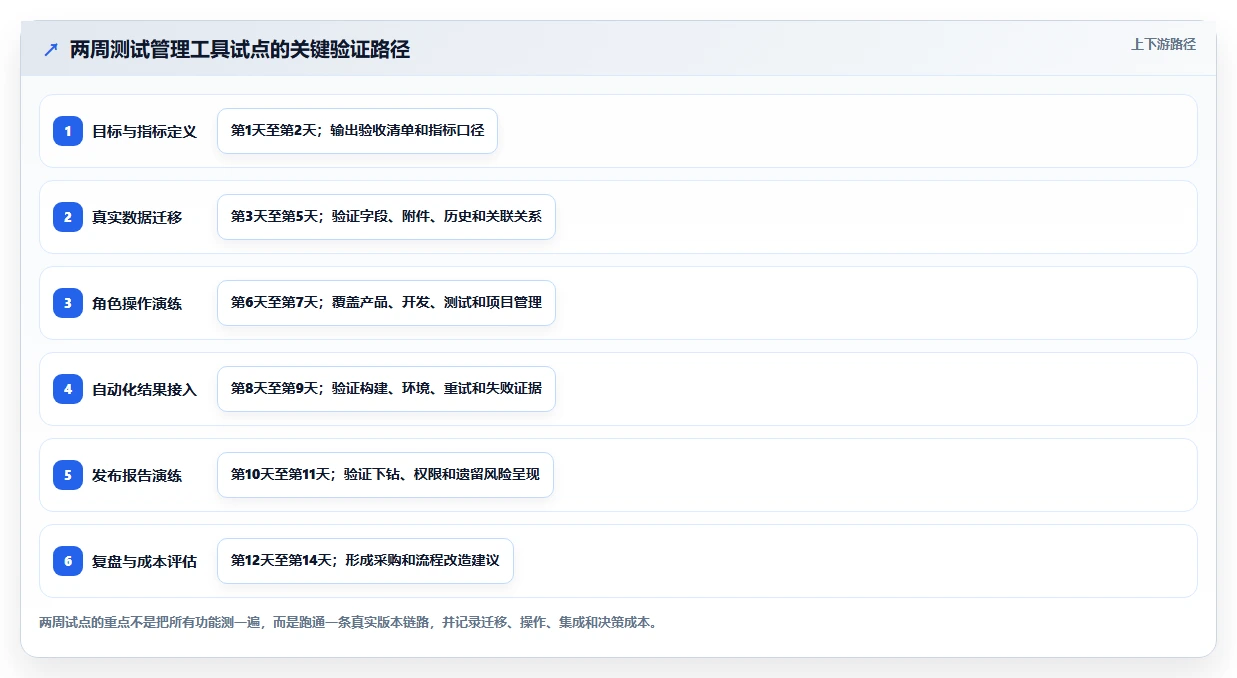Click the step number 2 badge

(68, 217)
